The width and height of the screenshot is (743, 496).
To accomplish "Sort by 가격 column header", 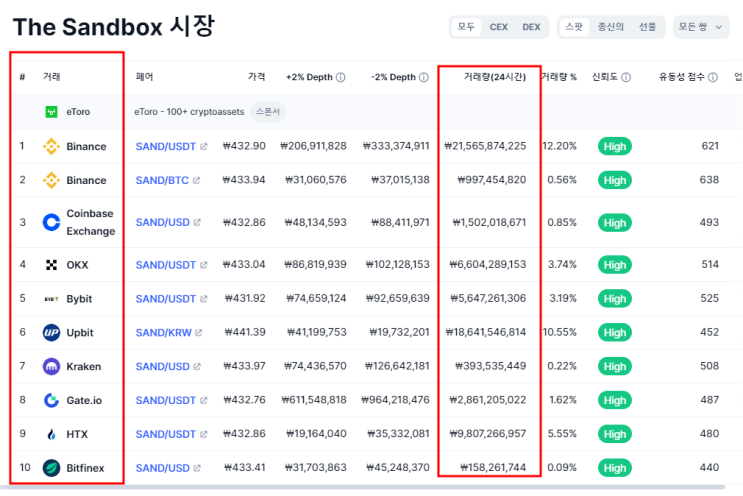I will [256, 77].
